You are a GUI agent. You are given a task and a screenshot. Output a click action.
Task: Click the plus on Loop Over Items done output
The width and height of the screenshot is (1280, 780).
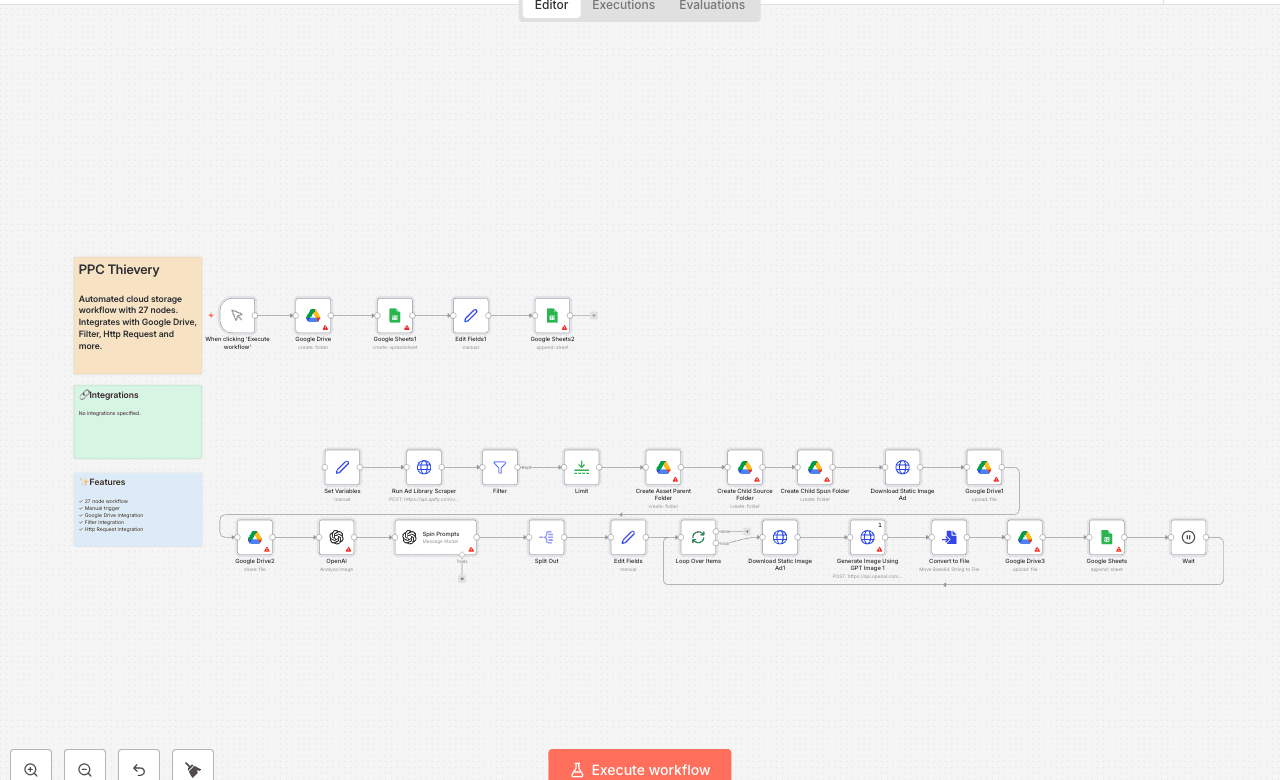(x=747, y=531)
